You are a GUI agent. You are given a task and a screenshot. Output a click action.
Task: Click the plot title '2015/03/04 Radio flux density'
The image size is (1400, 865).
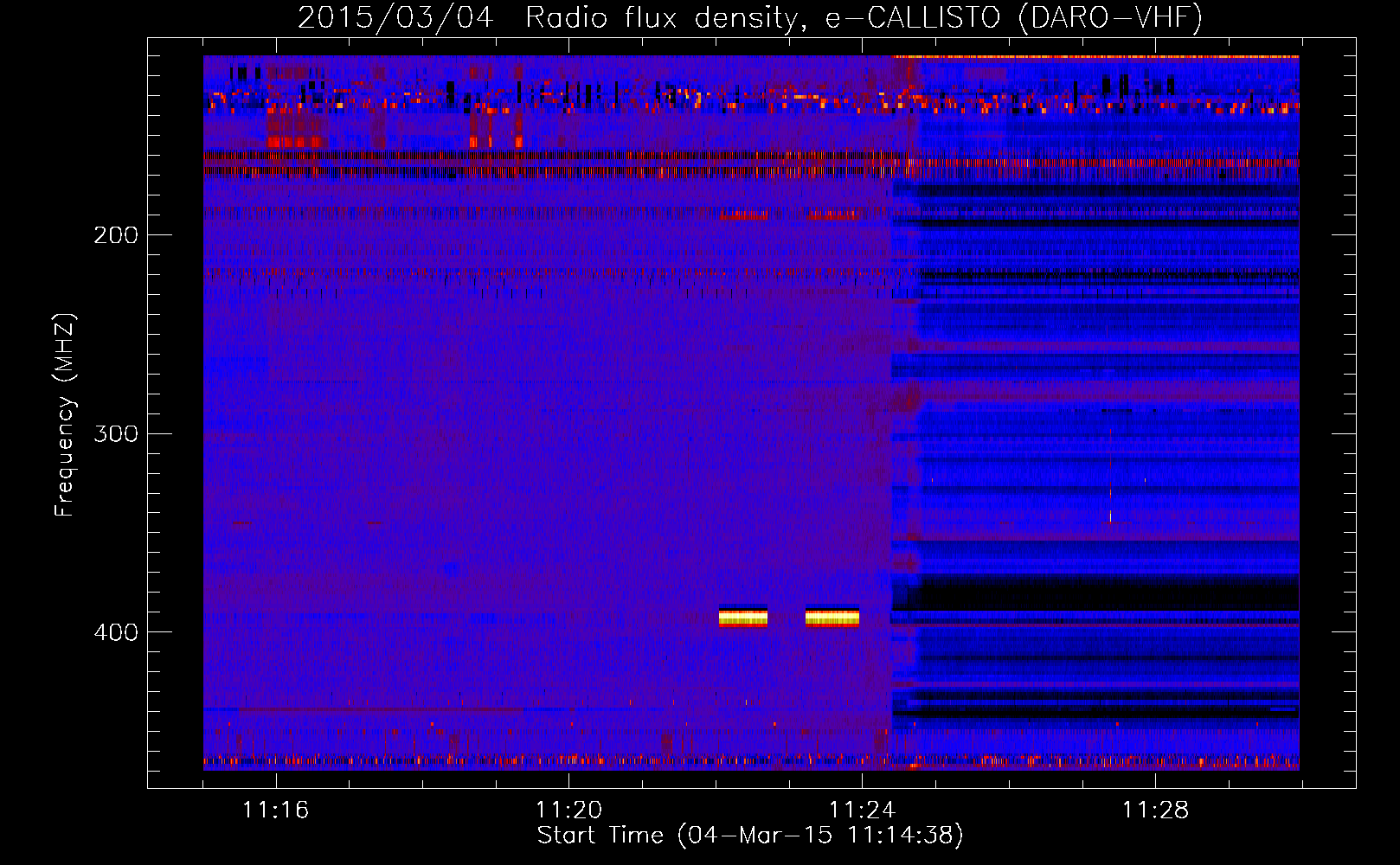coord(546,18)
